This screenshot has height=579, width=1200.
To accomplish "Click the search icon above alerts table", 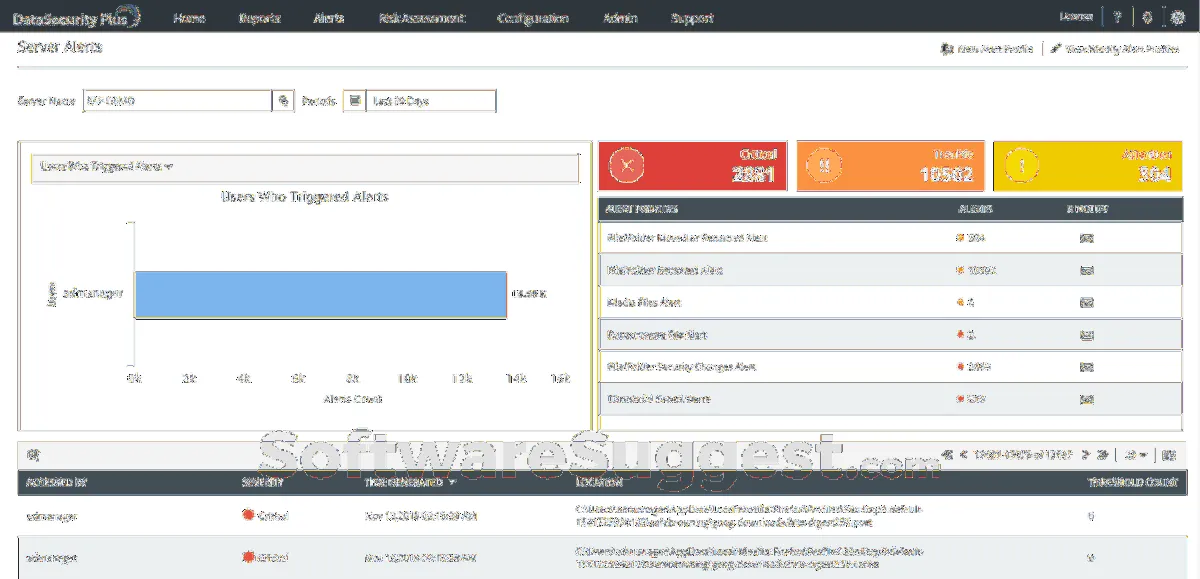I will point(32,455).
